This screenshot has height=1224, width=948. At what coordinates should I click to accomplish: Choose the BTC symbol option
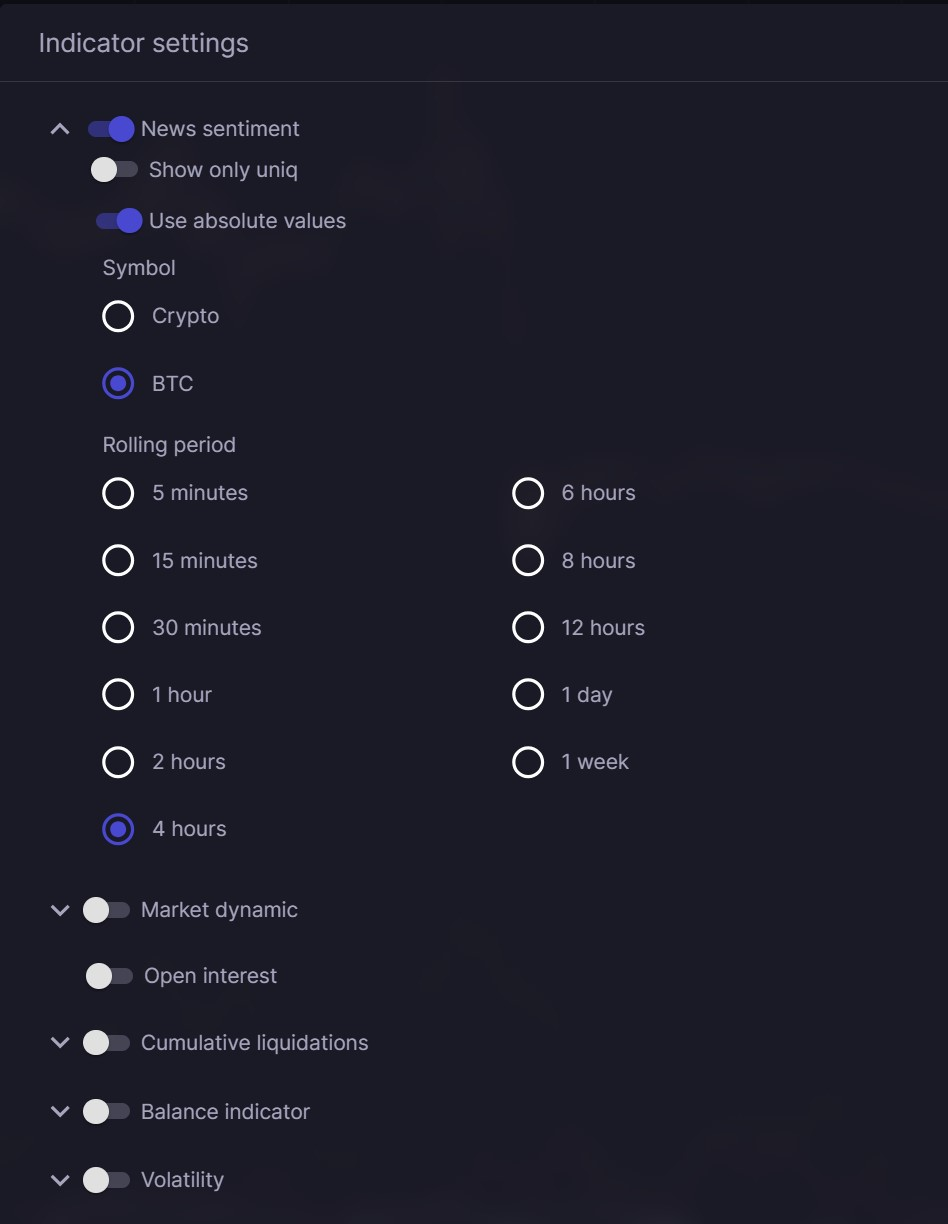[118, 384]
